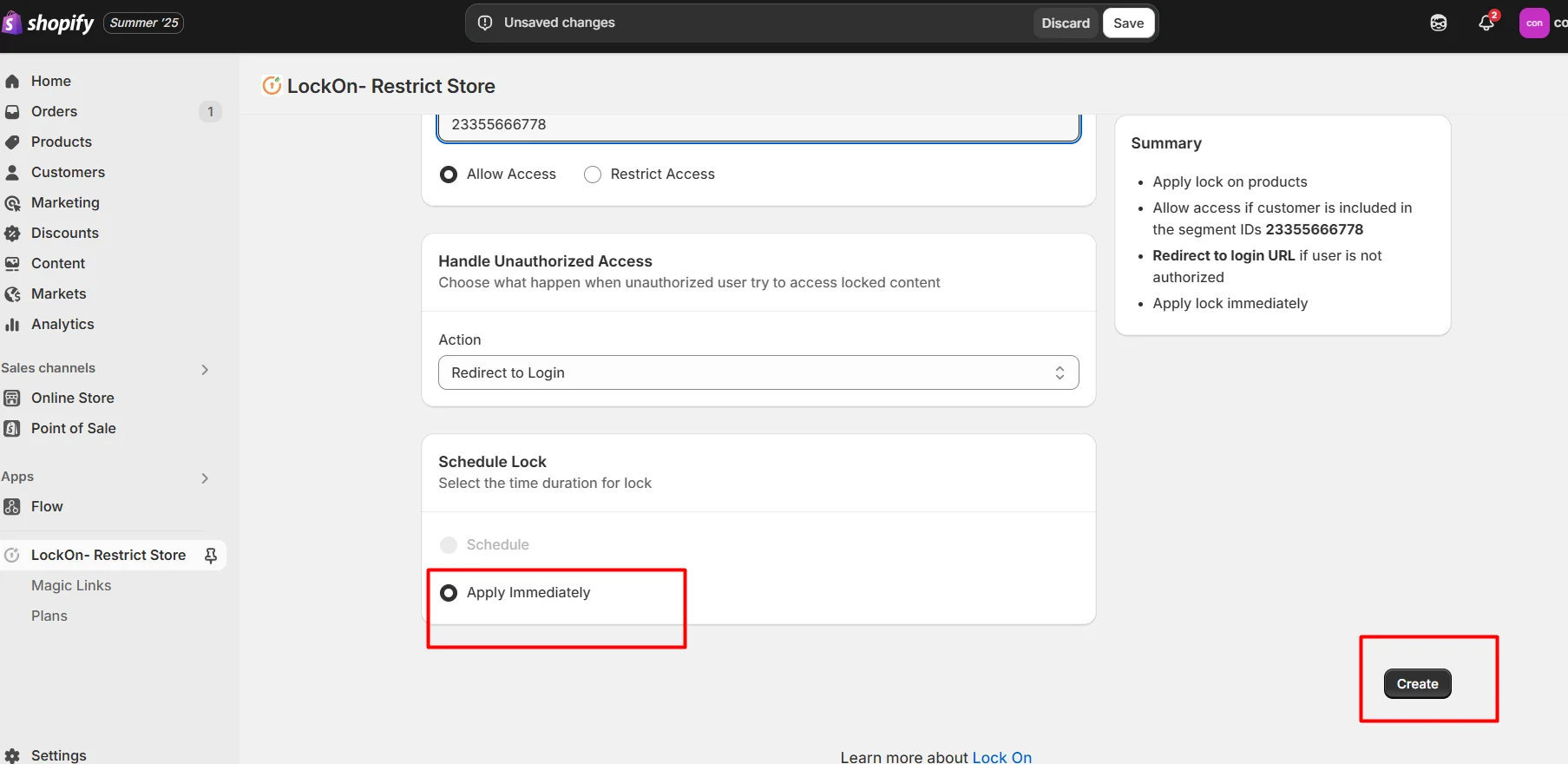Viewport: 1568px width, 764px height.
Task: Open the Redirect to Login action dropdown
Action: click(758, 372)
